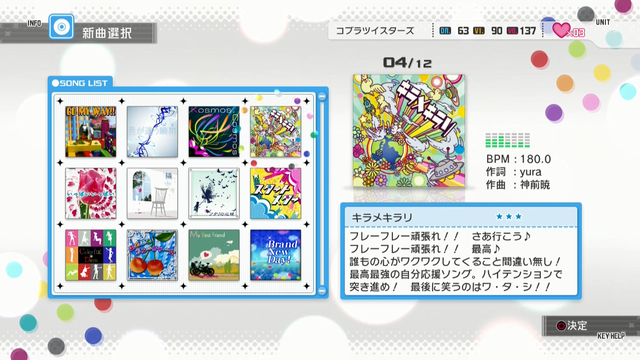Image resolution: width=640 pixels, height=360 pixels.
Task: Click the UNIT label
Action: [602, 22]
